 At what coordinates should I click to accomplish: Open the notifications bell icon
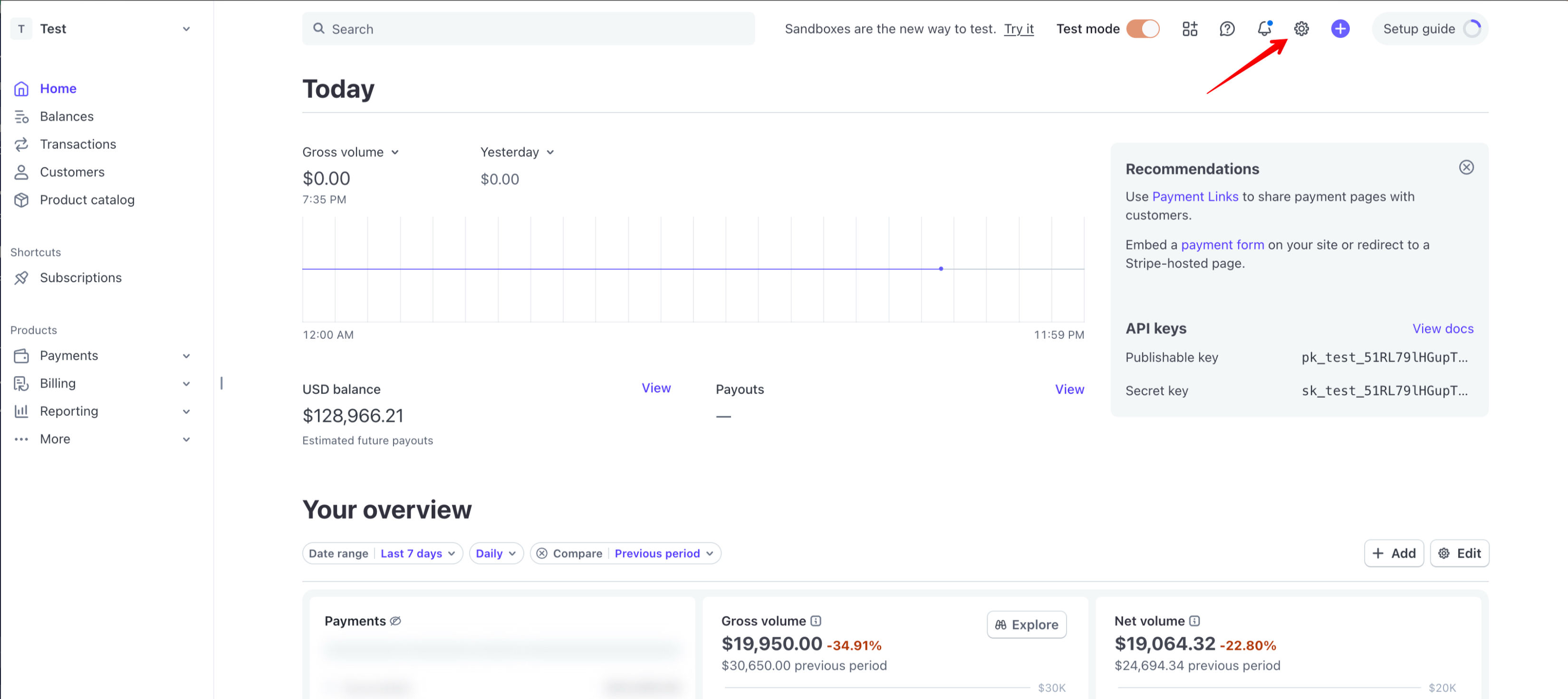coord(1264,29)
